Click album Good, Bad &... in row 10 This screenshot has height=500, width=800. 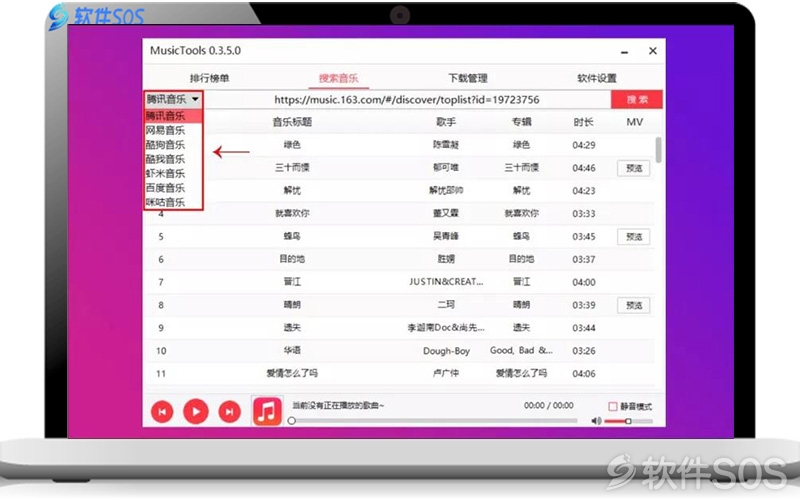point(521,351)
